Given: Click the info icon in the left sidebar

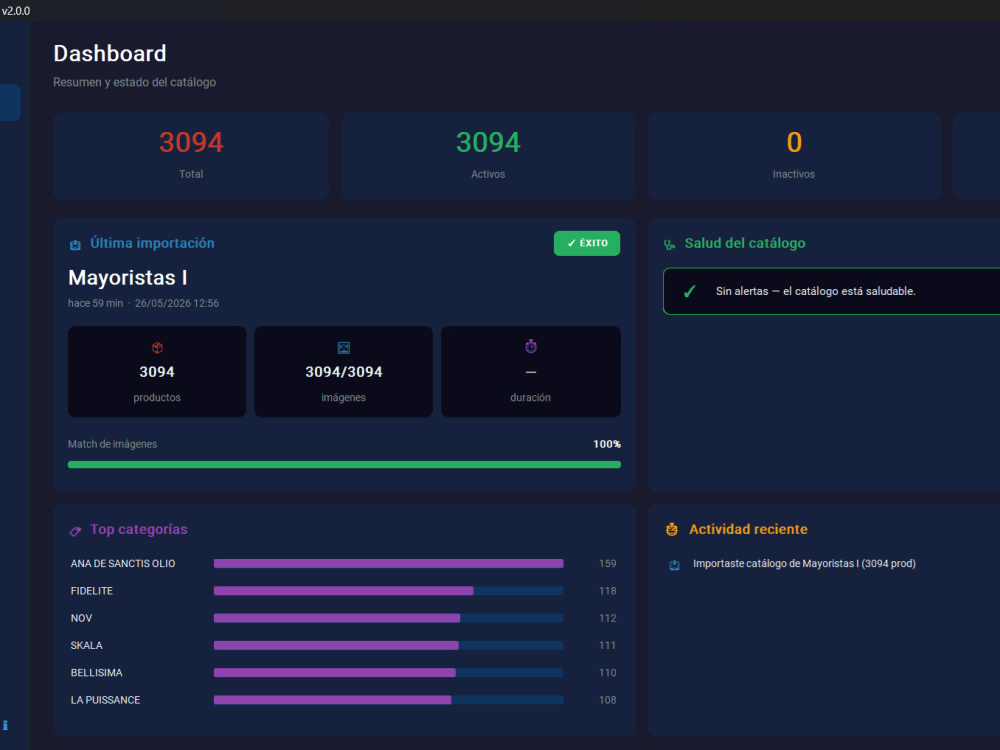Looking at the screenshot, I should click(5, 725).
